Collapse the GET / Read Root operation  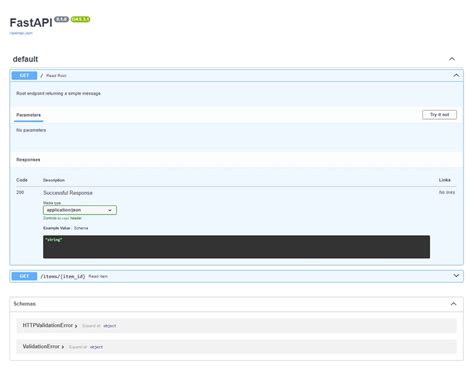pos(456,75)
